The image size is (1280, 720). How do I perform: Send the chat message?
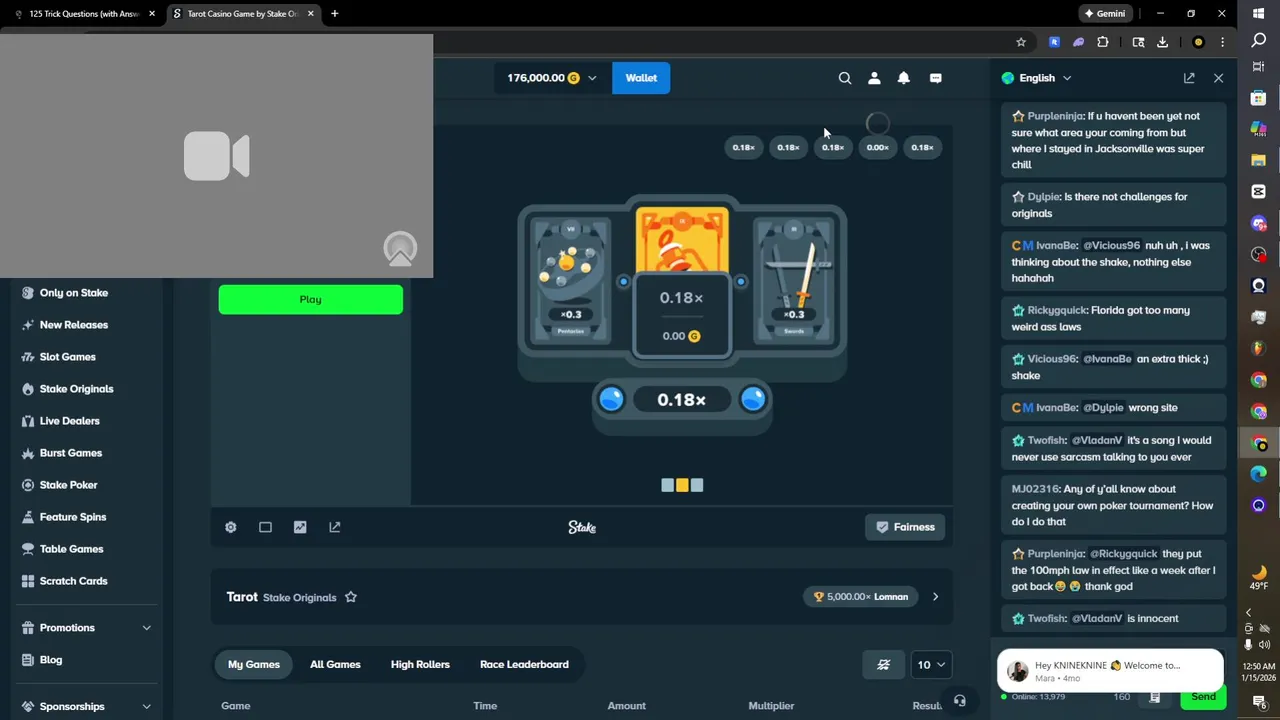[x=1203, y=697]
